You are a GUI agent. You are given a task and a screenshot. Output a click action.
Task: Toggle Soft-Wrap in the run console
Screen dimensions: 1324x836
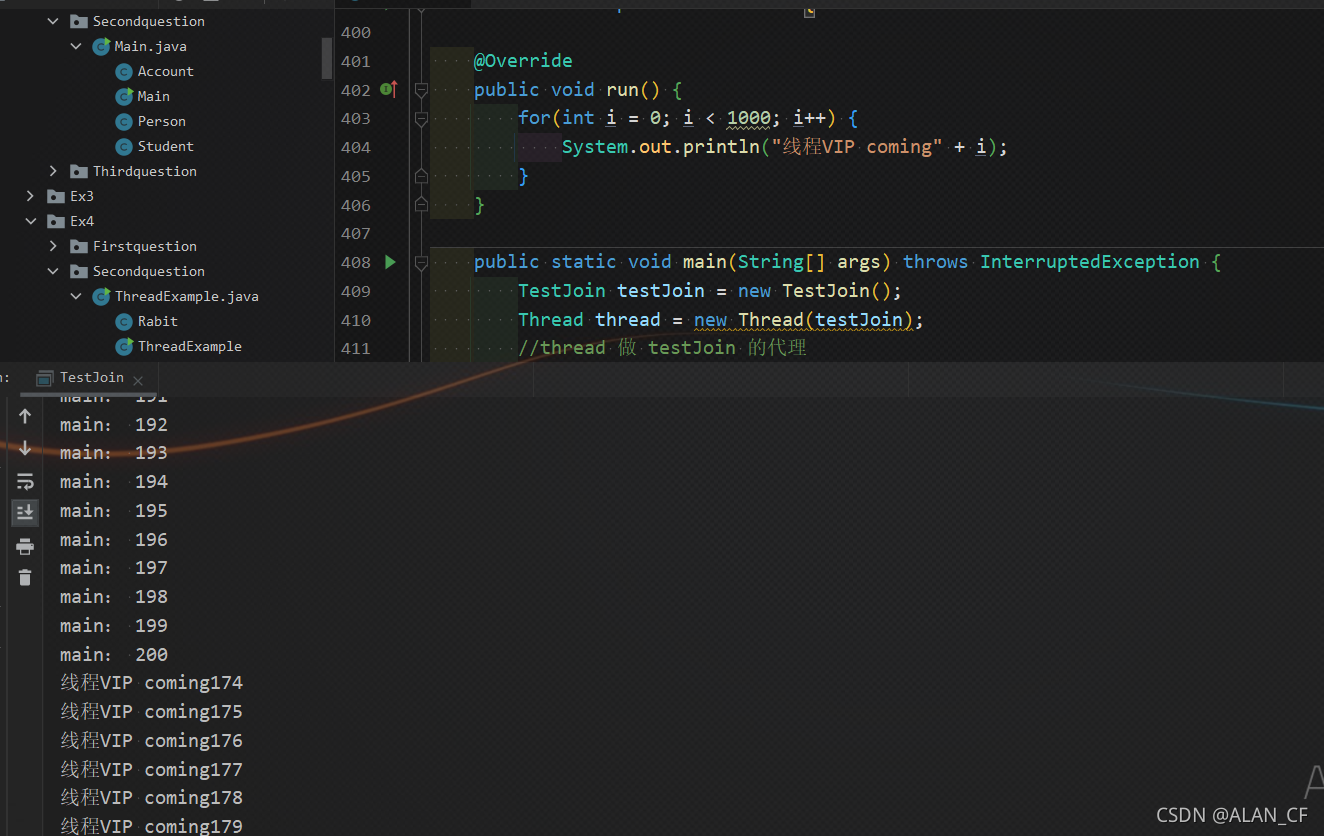(x=25, y=481)
